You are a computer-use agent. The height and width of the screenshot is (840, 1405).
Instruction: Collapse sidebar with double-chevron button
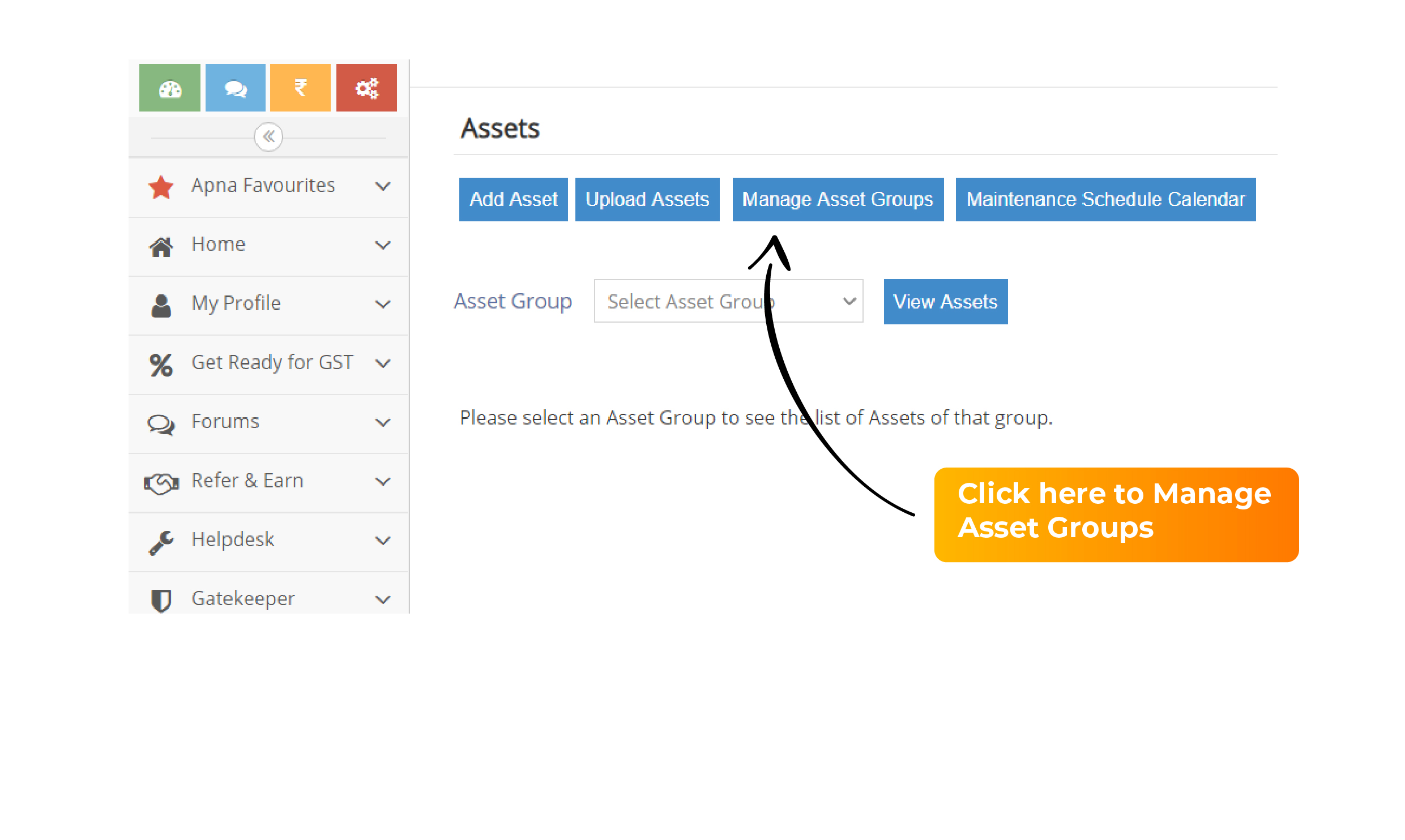click(x=268, y=137)
